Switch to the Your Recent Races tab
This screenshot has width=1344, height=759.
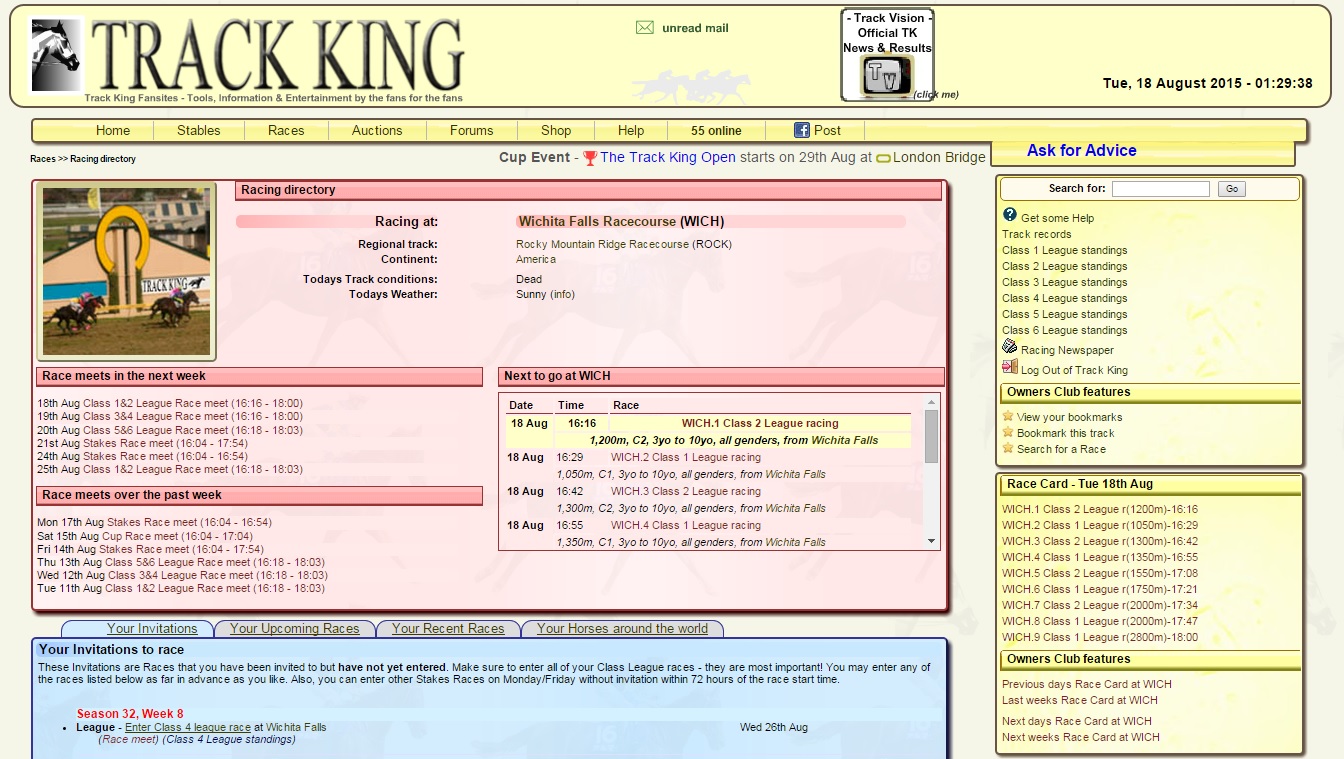tap(447, 629)
